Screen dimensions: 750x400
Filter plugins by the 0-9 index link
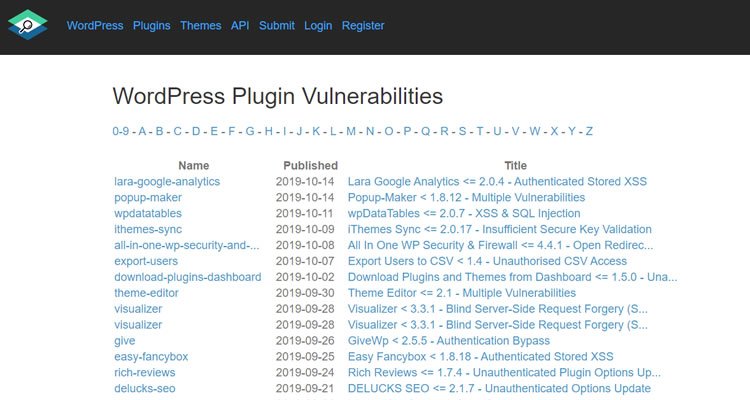tap(121, 131)
